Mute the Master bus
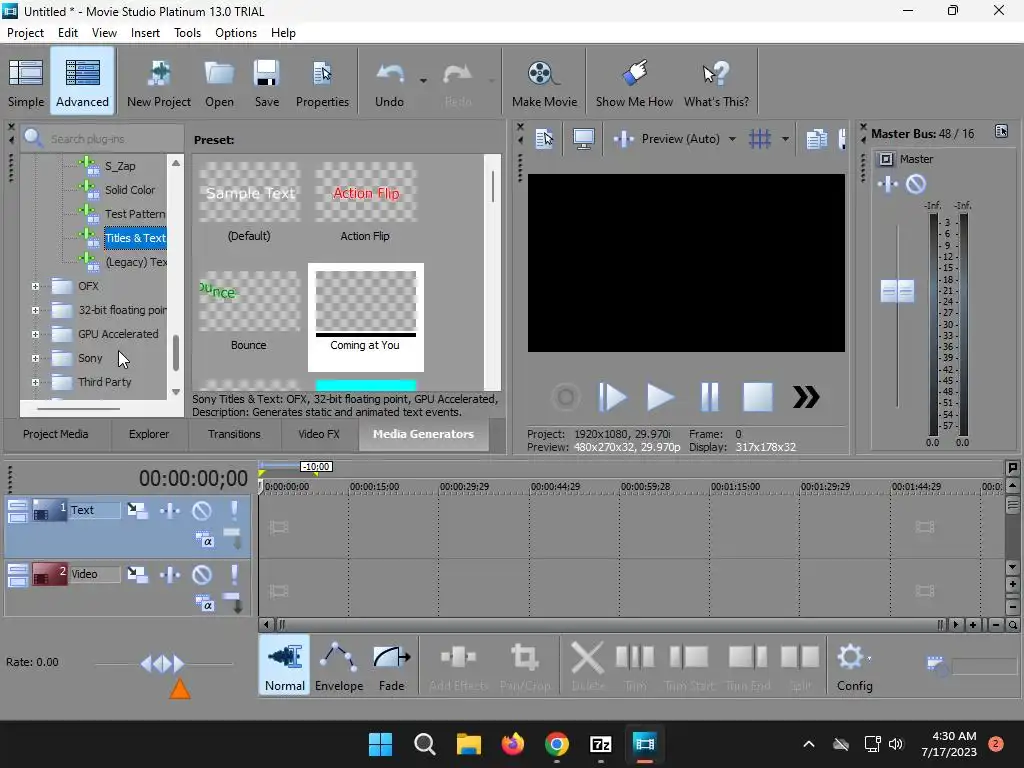 916,185
